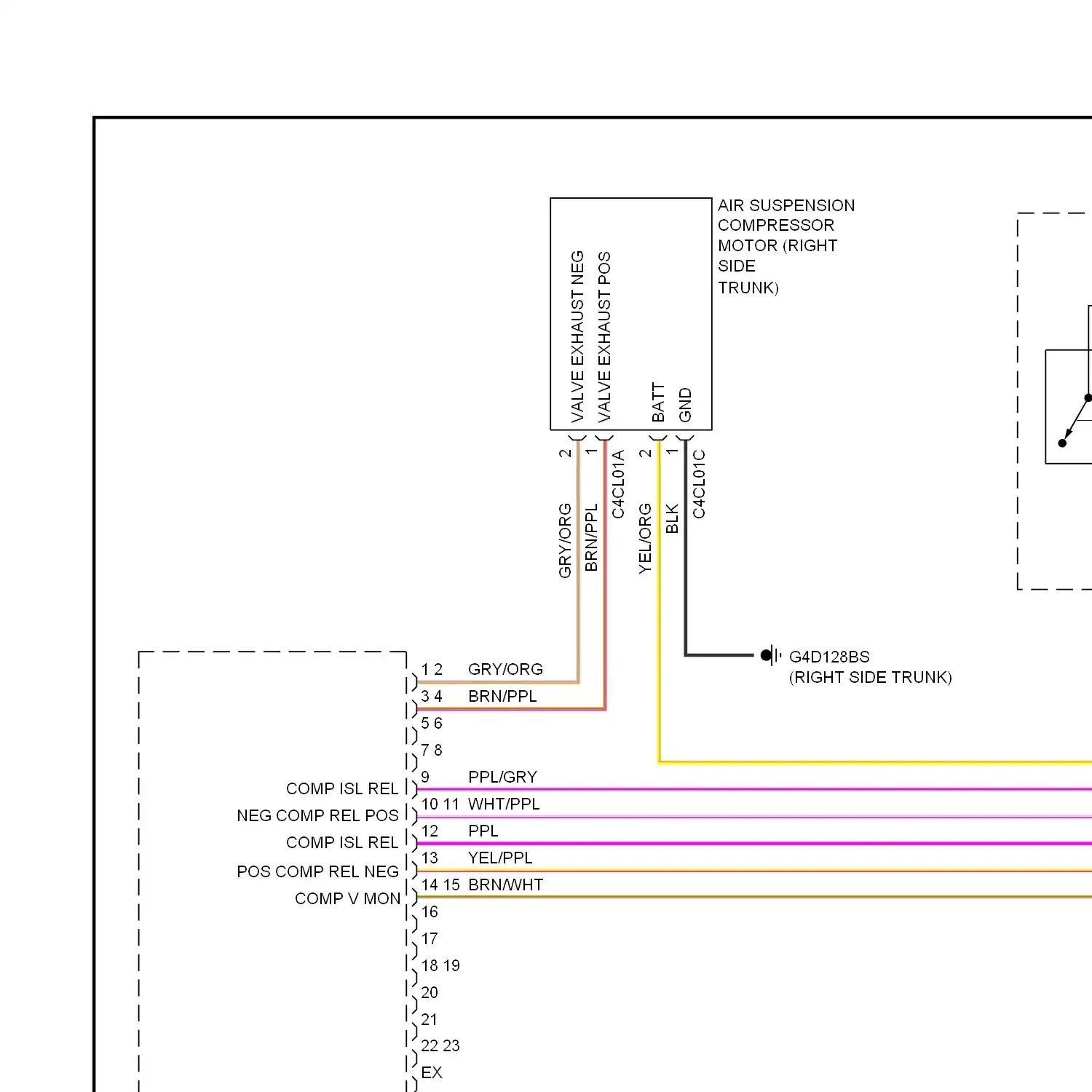This screenshot has height=1092, width=1092.
Task: Select the YEL/PPL wire label
Action: pyautogui.click(x=500, y=858)
